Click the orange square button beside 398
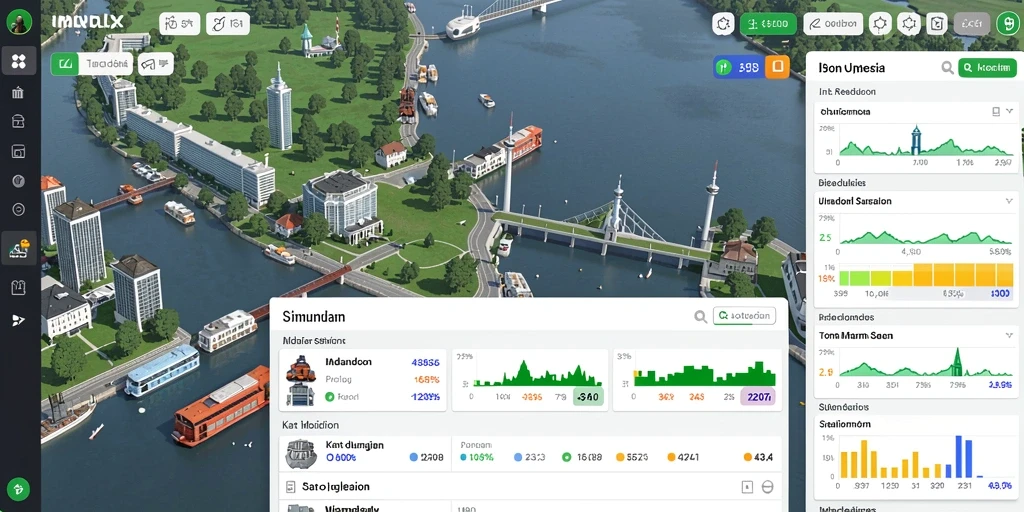Viewport: 1024px width, 512px height. pyautogui.click(x=777, y=67)
